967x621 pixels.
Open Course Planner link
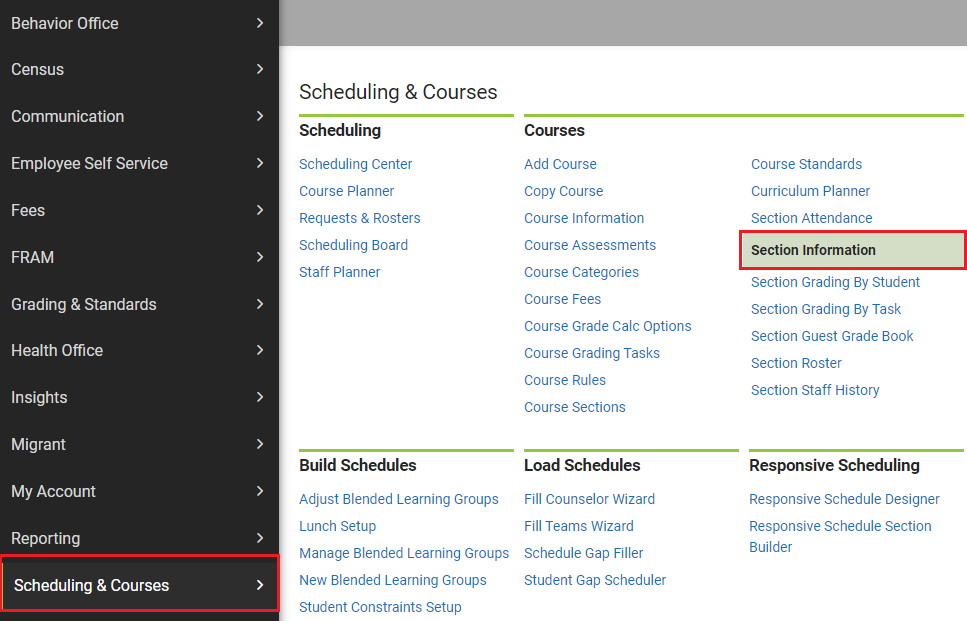[346, 191]
